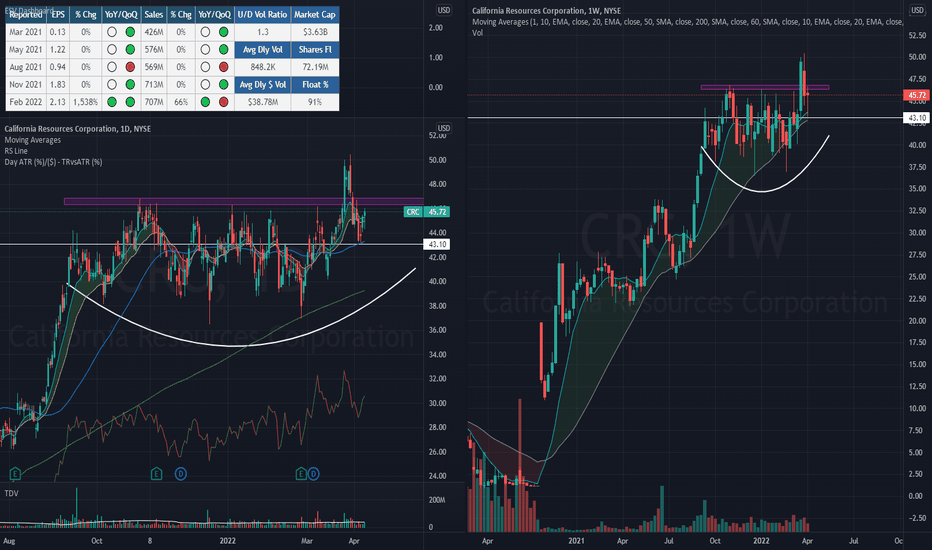Click the $38.78M dollar volume value
This screenshot has height=550, width=932.
tap(263, 102)
